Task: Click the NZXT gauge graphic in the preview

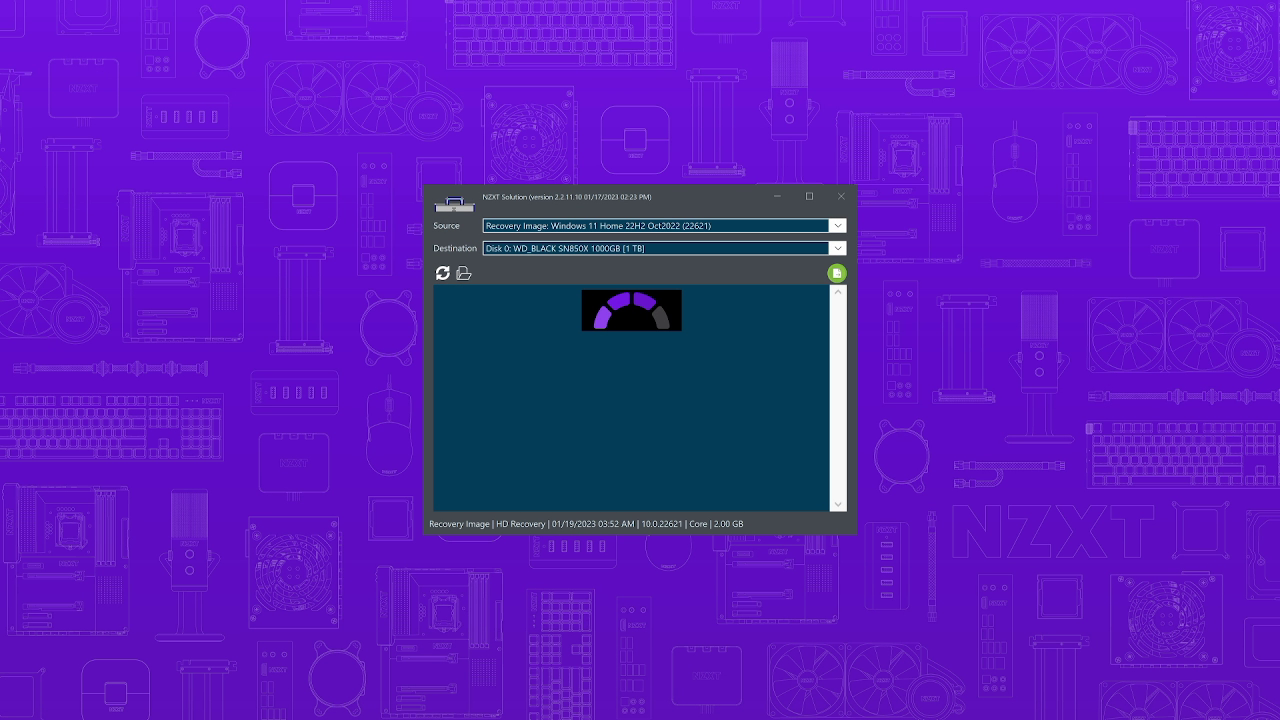Action: tap(631, 310)
